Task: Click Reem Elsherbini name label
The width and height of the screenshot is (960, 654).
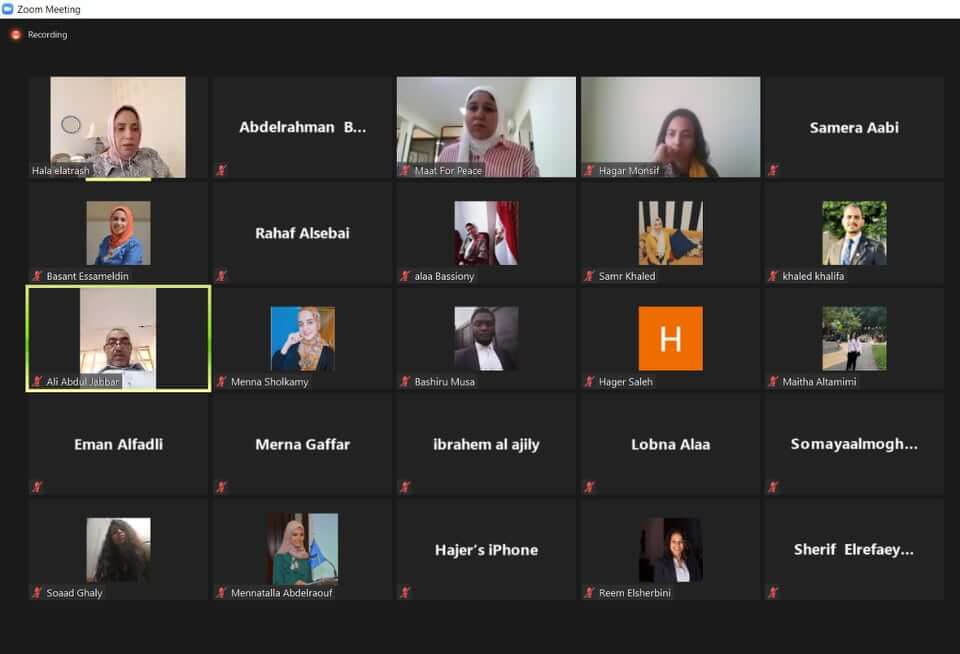Action: pyautogui.click(x=634, y=593)
